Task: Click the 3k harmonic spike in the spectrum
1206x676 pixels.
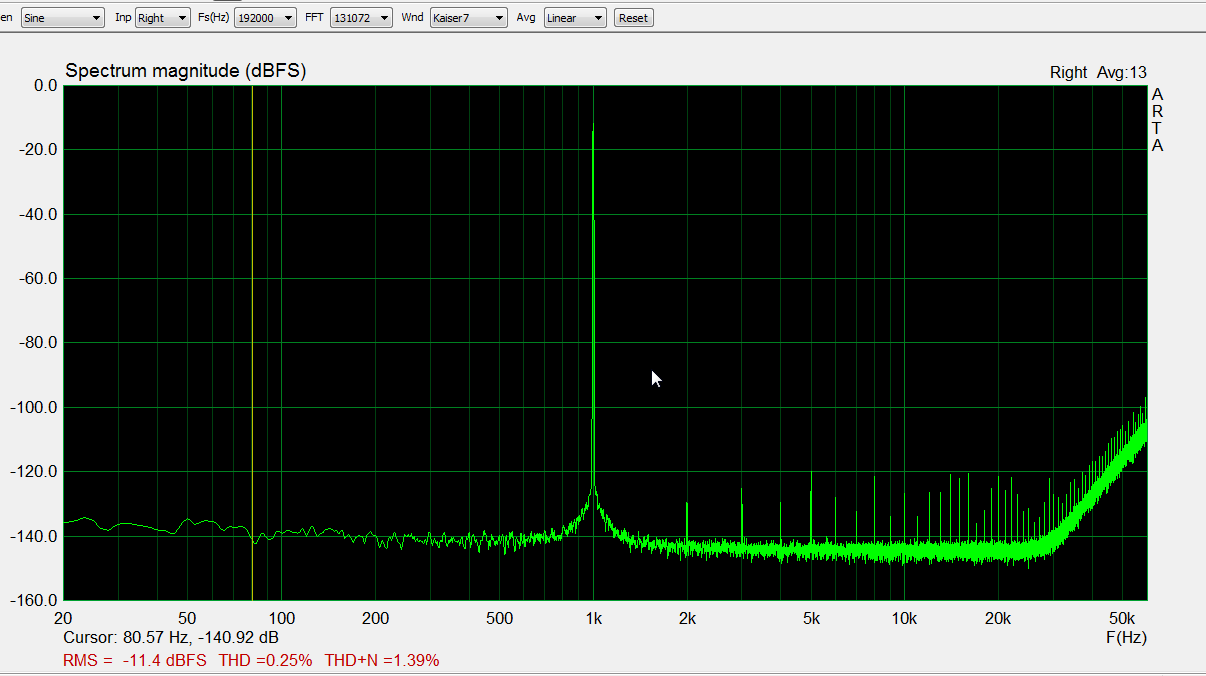Action: (x=742, y=516)
